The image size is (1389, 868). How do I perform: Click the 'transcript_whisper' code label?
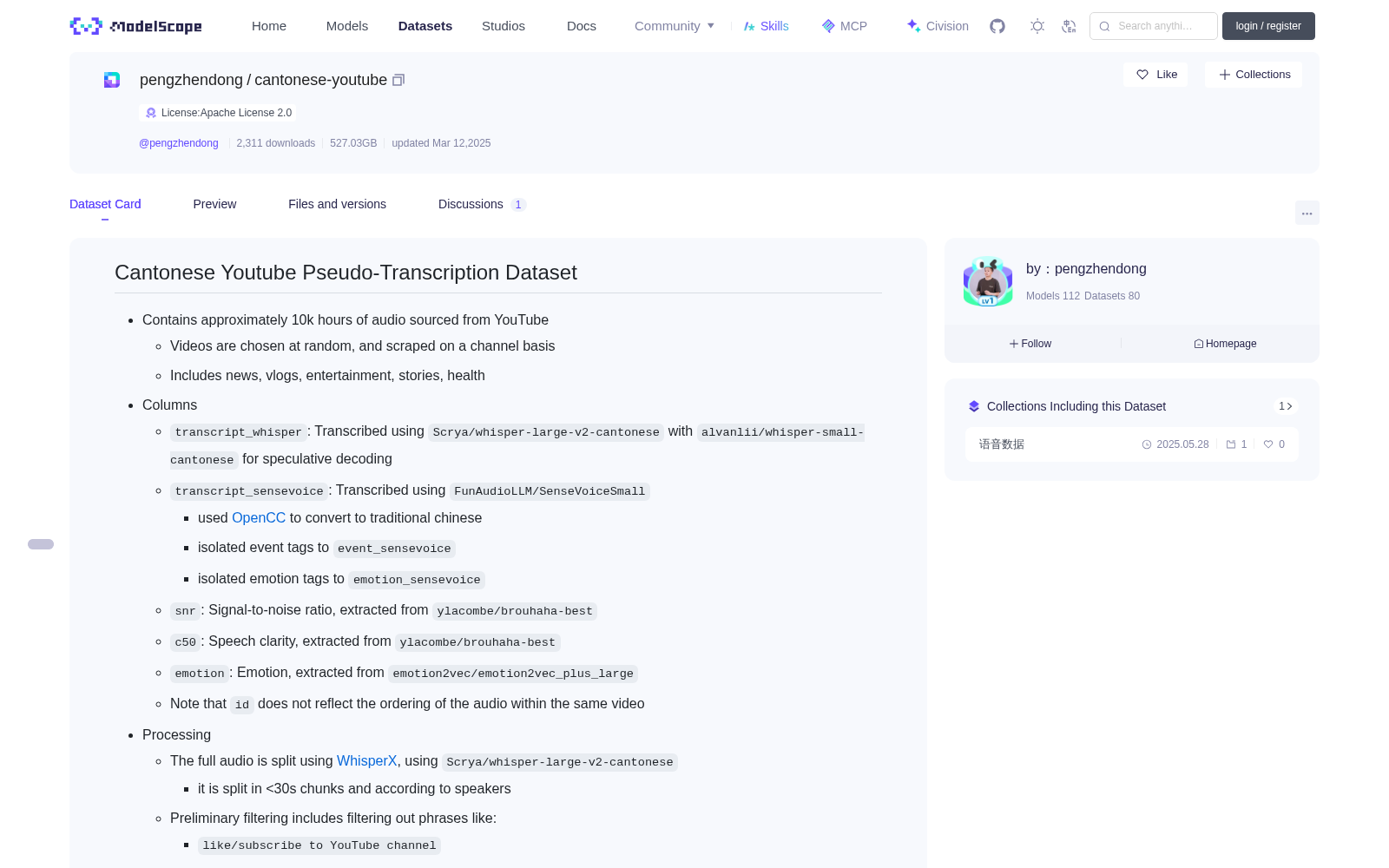[x=239, y=432]
